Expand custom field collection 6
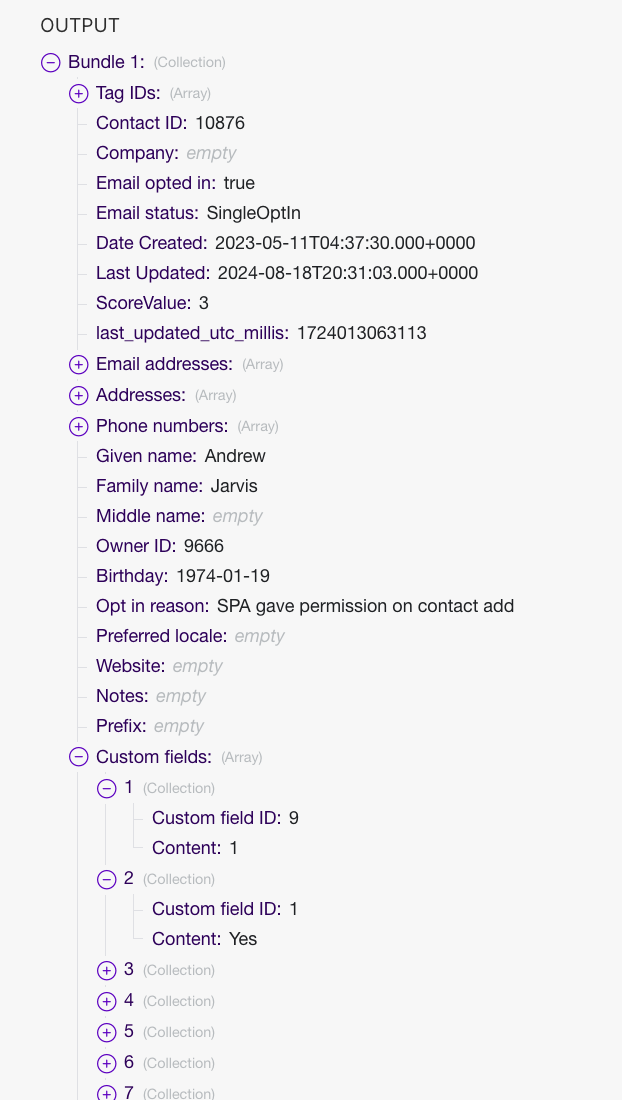 tap(107, 1063)
